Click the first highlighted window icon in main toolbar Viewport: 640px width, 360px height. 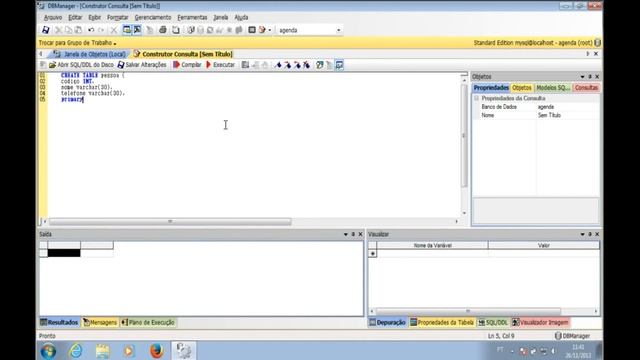[x=127, y=30]
